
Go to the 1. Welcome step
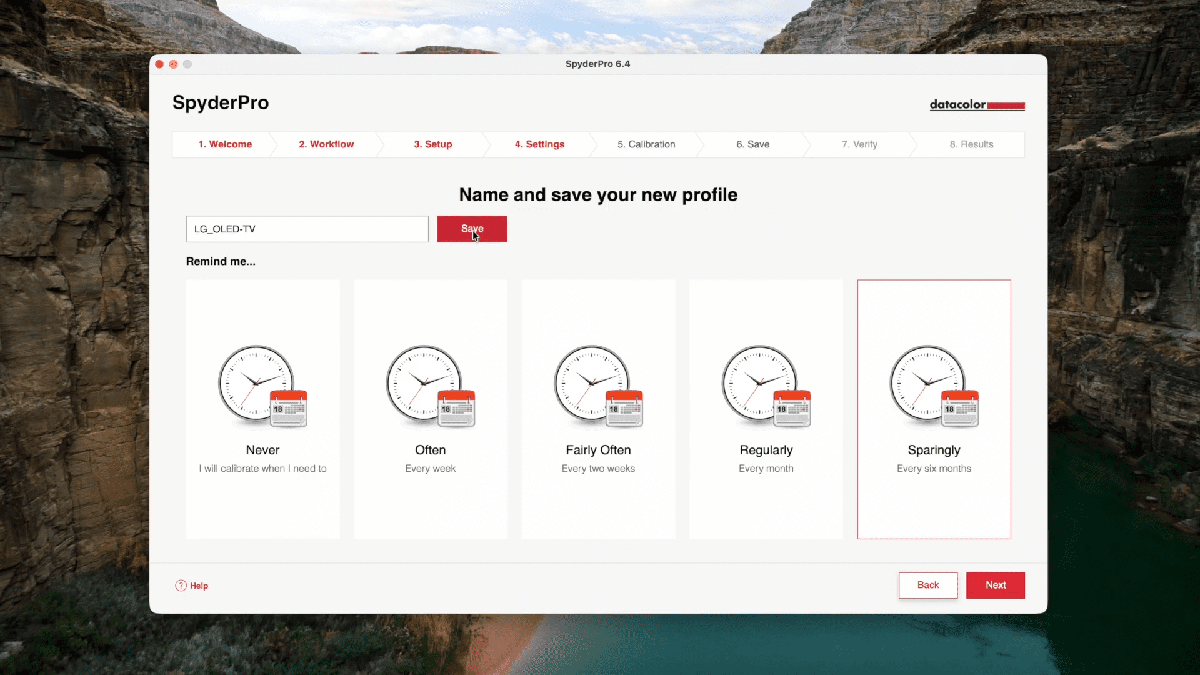tap(225, 145)
